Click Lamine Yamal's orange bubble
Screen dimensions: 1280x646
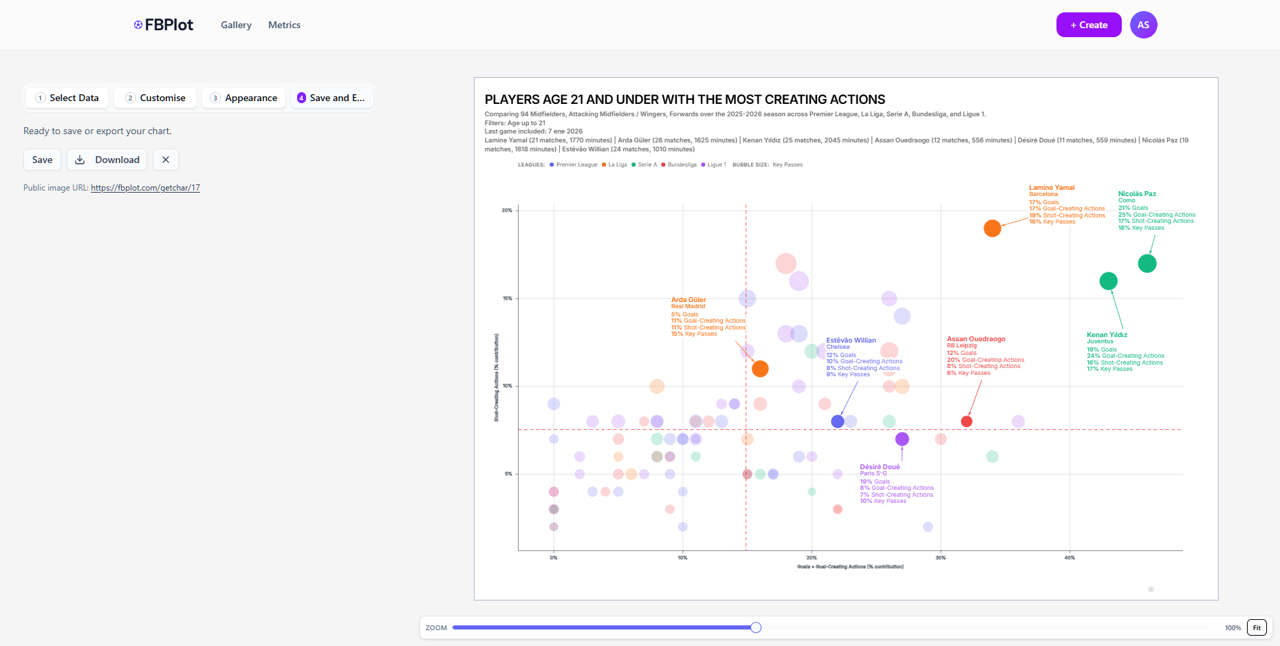992,228
